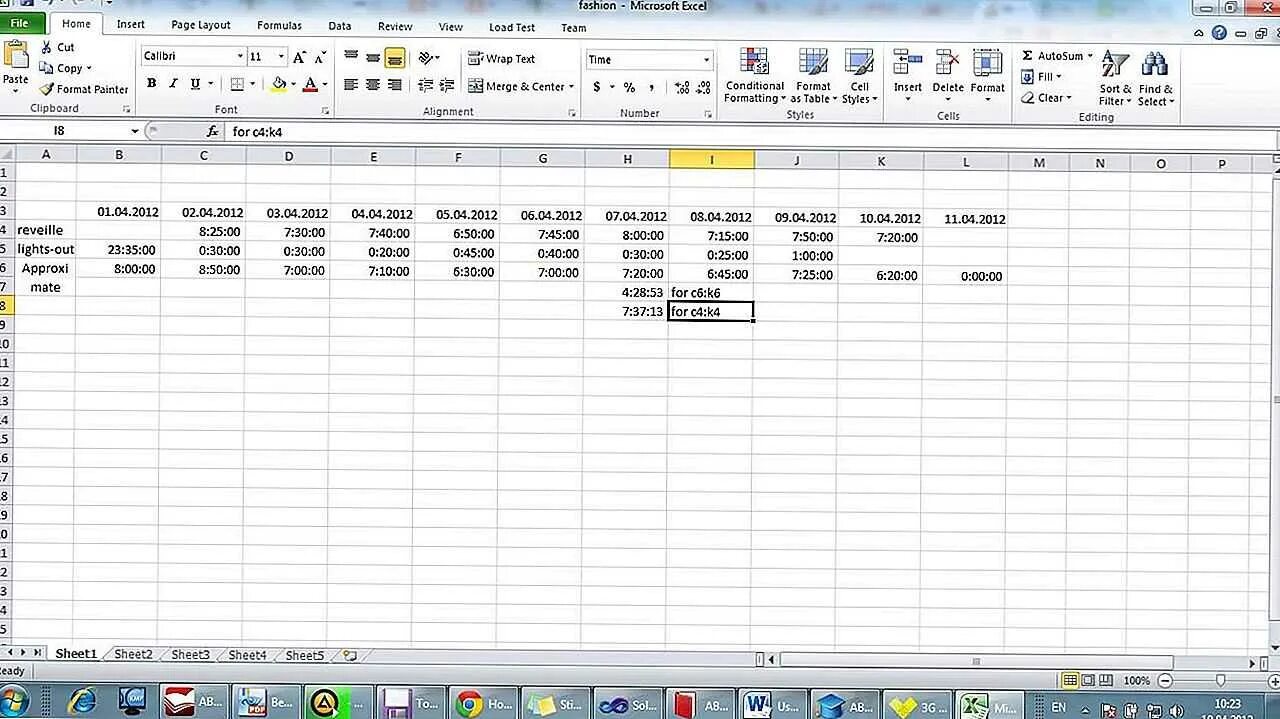
Task: Switch to the Page Layout tab
Action: pos(200,25)
